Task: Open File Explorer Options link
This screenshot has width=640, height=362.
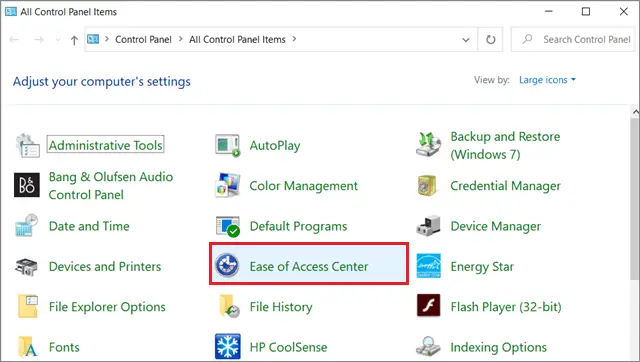Action: pyautogui.click(x=107, y=307)
